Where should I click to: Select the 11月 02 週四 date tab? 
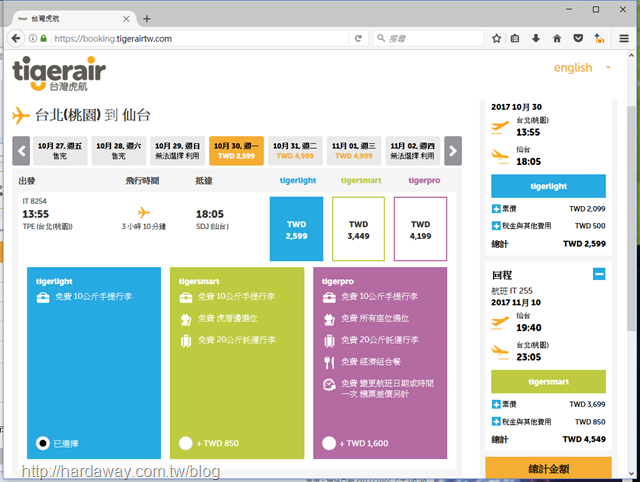pyautogui.click(x=413, y=151)
